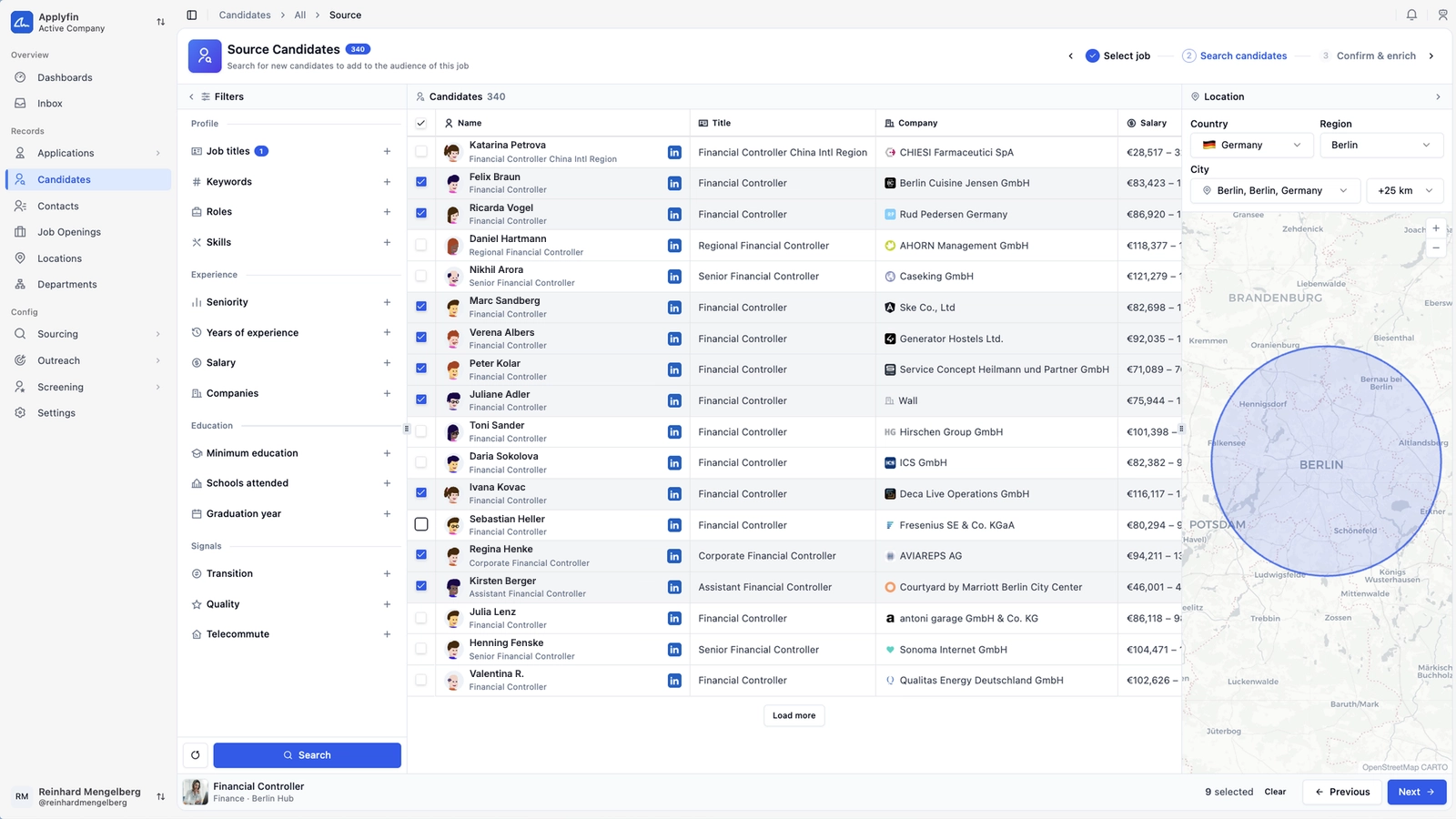Open Settings in the sidebar
Viewport: 1456px width, 819px height.
pos(88,413)
